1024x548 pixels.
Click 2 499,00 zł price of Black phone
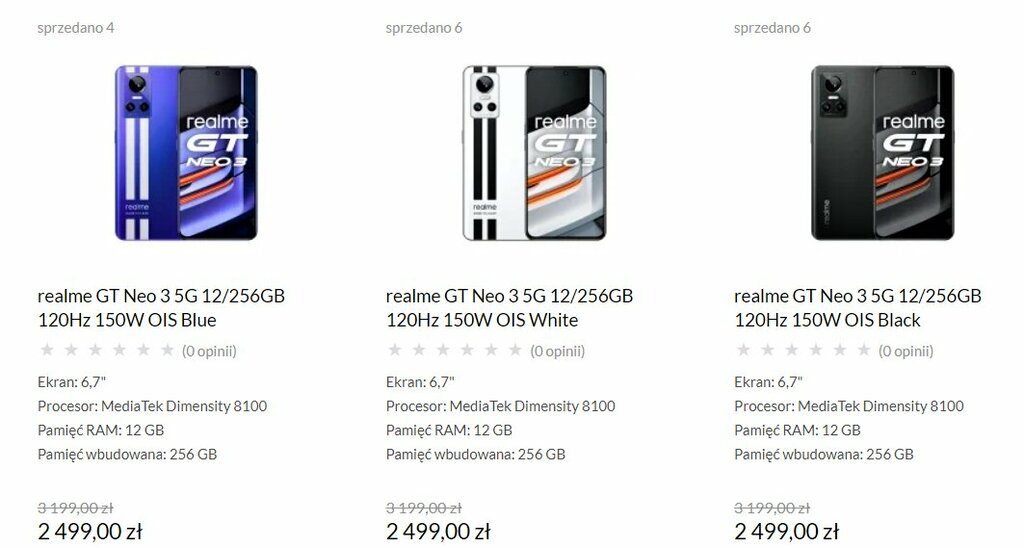[x=786, y=532]
